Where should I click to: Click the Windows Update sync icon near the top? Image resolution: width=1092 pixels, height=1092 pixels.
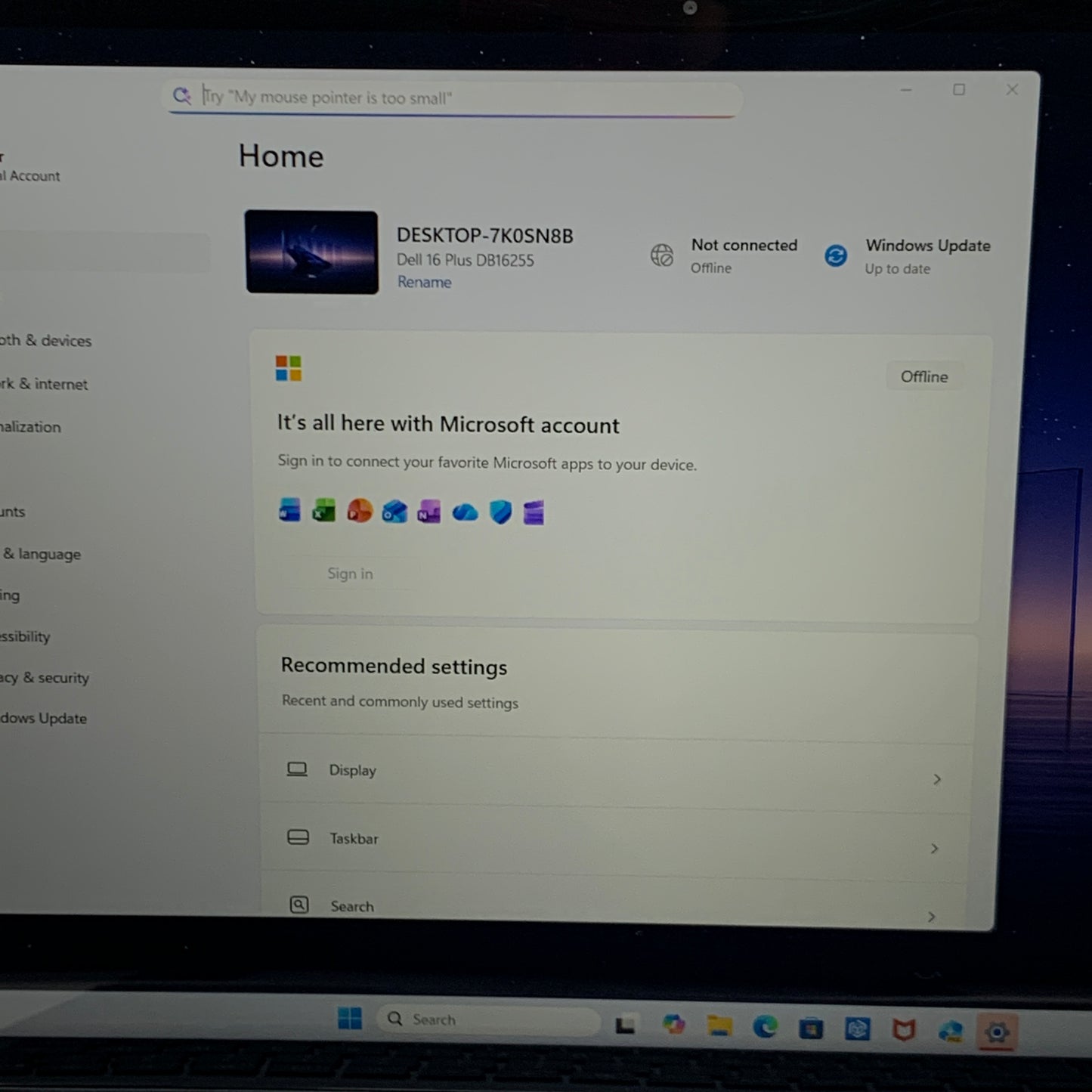pyautogui.click(x=836, y=256)
